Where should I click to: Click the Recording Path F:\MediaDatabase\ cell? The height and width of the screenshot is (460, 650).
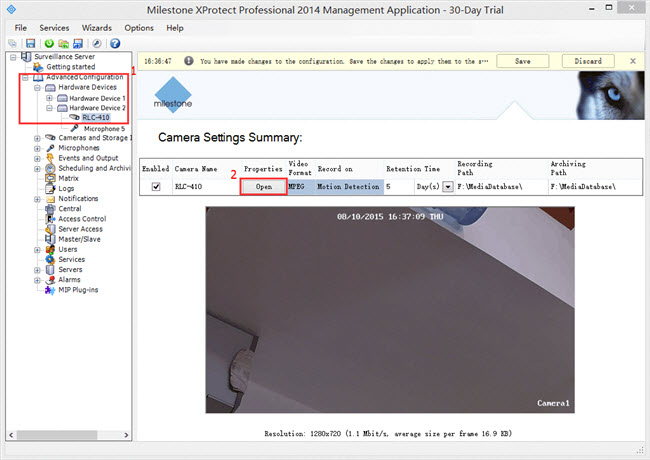pyautogui.click(x=501, y=186)
